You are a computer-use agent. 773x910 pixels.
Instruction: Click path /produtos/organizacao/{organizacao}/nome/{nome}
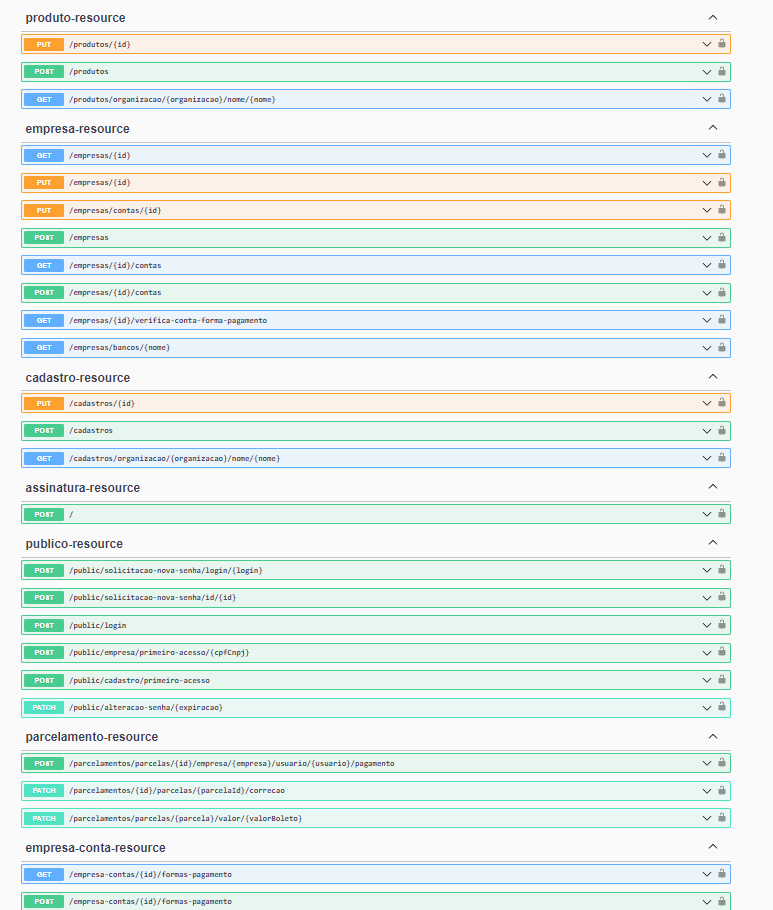click(x=172, y=99)
